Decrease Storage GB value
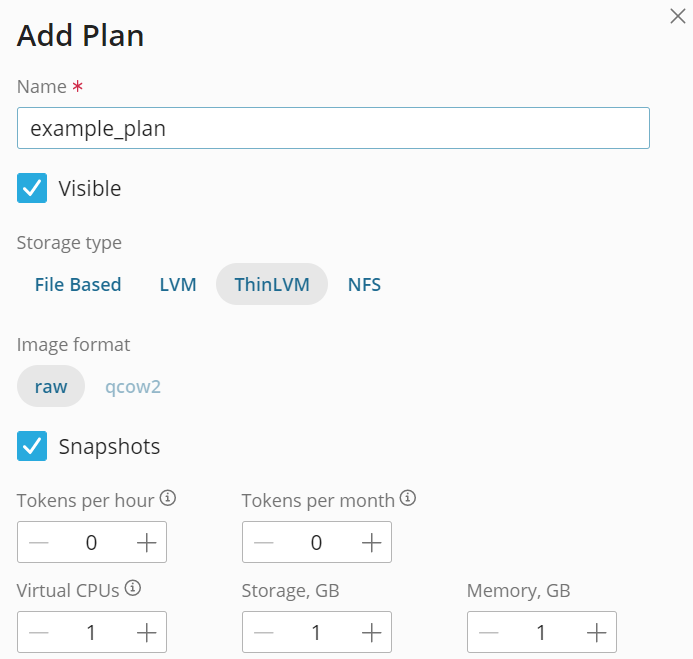 (263, 633)
